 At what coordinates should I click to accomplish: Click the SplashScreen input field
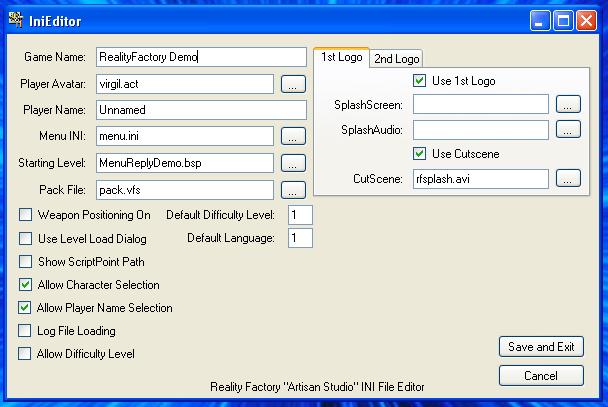pyautogui.click(x=481, y=104)
